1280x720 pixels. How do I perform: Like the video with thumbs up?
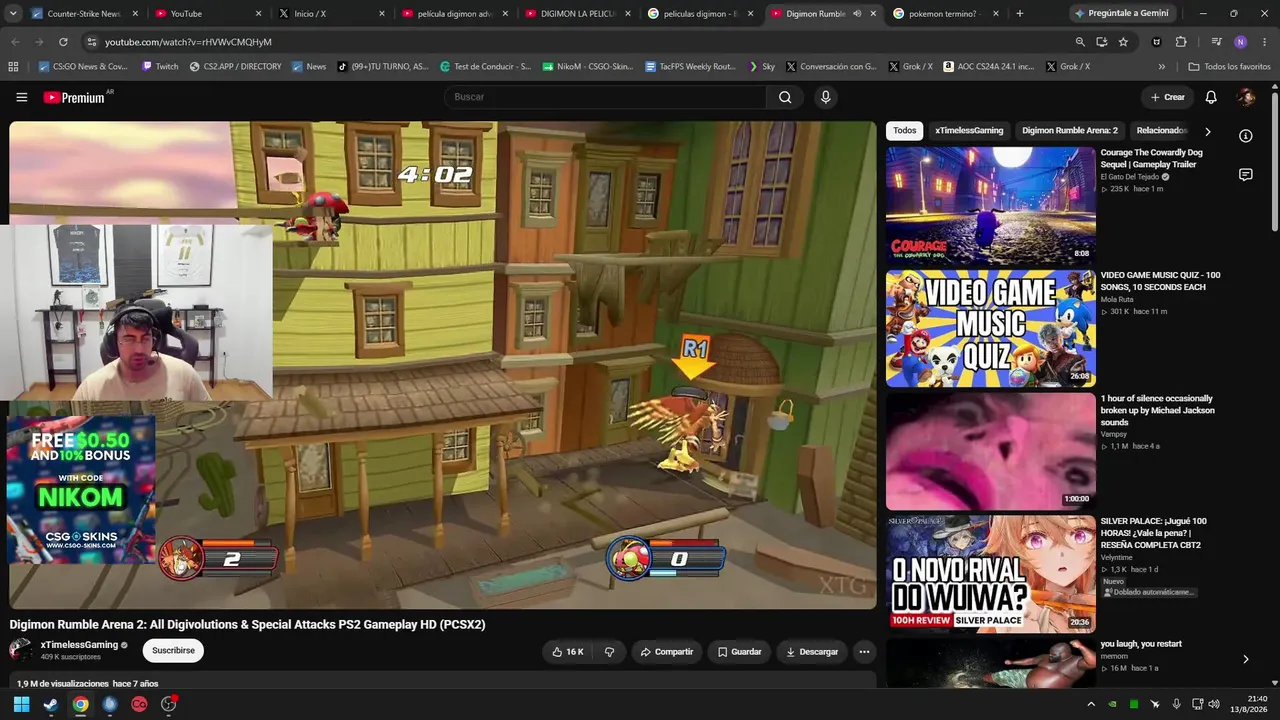568,652
